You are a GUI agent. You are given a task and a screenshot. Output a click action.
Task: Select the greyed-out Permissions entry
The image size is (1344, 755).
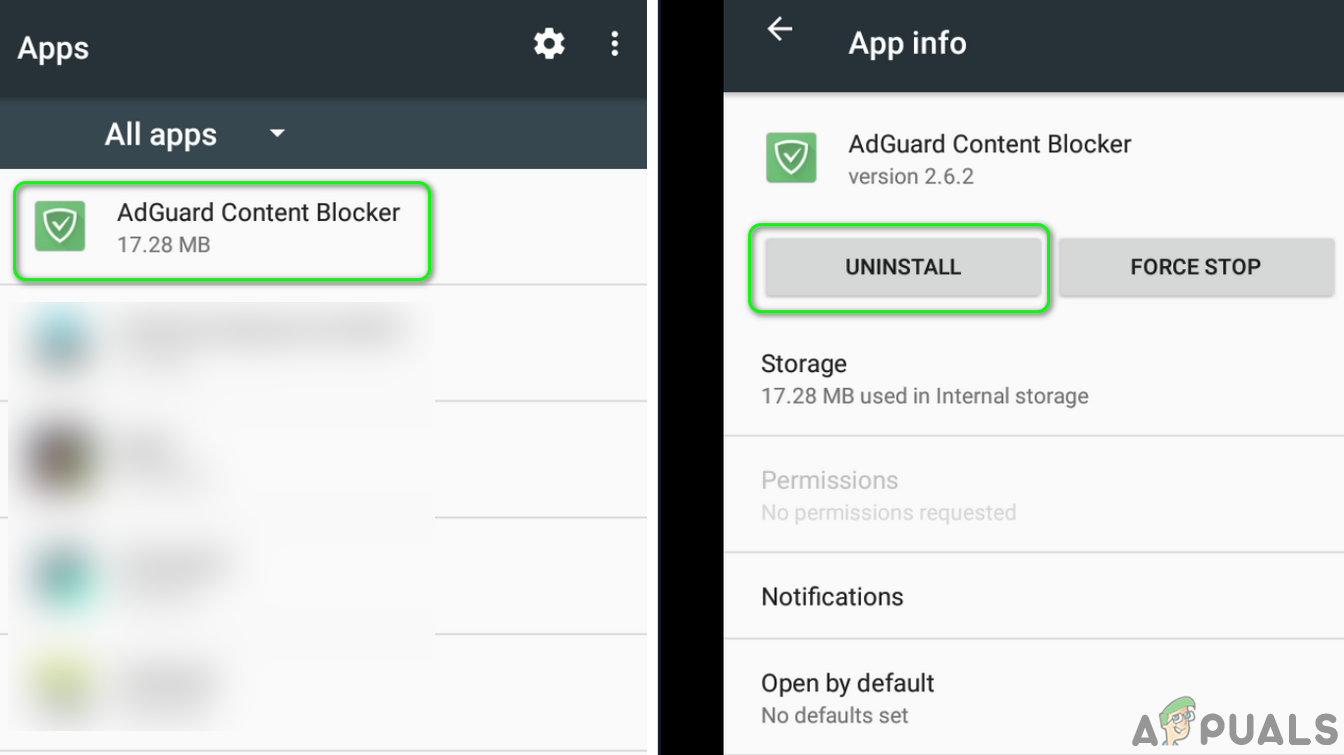pyautogui.click(x=1033, y=495)
